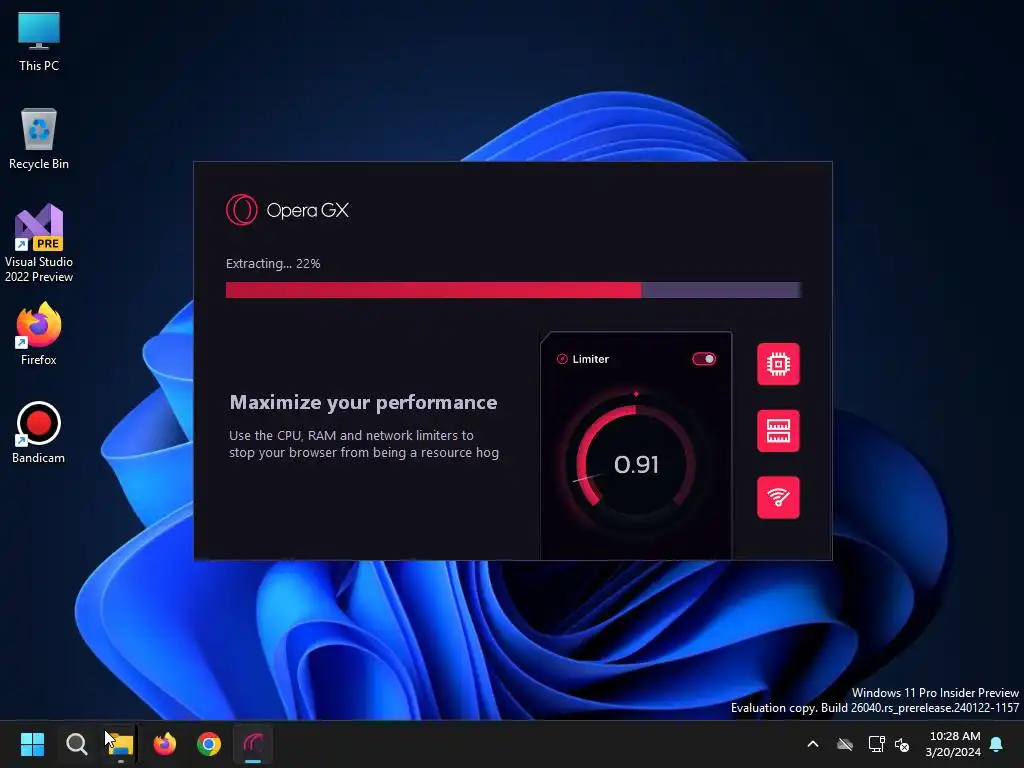This screenshot has height=768, width=1024.
Task: Click the muted volume tray icon
Action: pos(902,744)
